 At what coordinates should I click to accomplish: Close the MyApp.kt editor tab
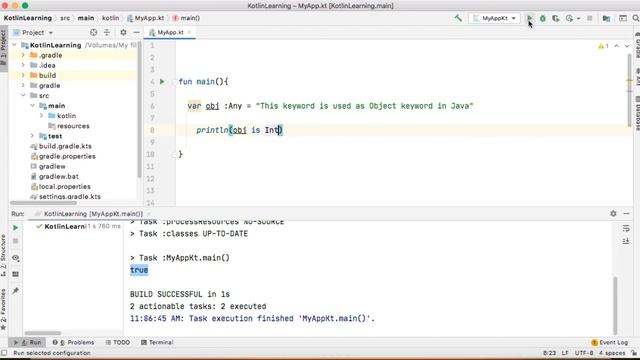(x=190, y=32)
